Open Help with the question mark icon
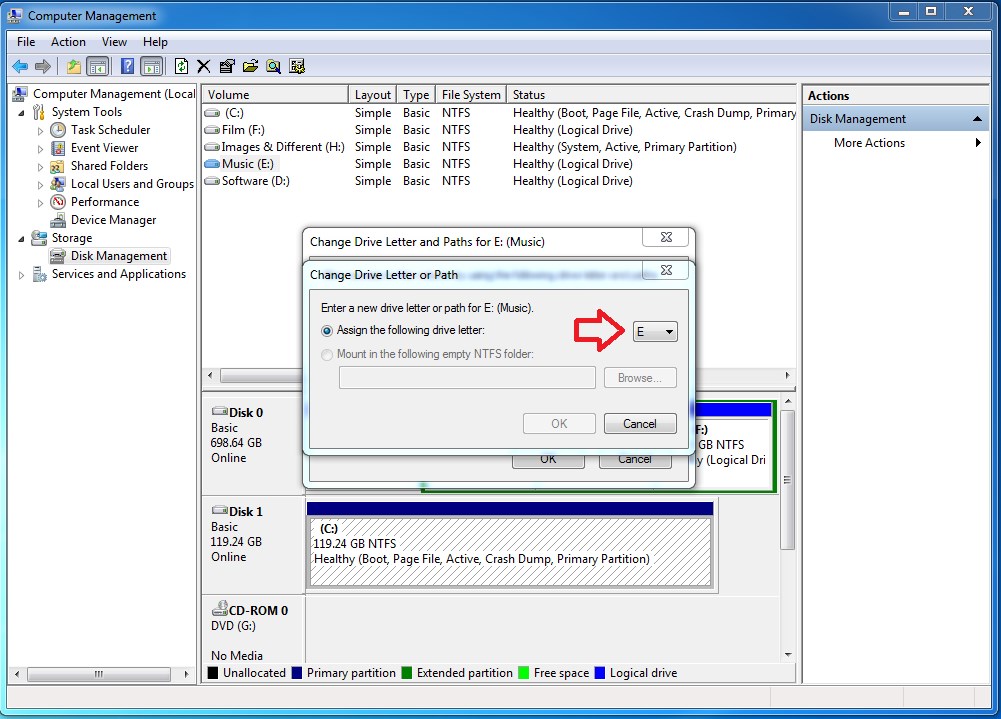Viewport: 1001px width, 719px height. [x=128, y=66]
